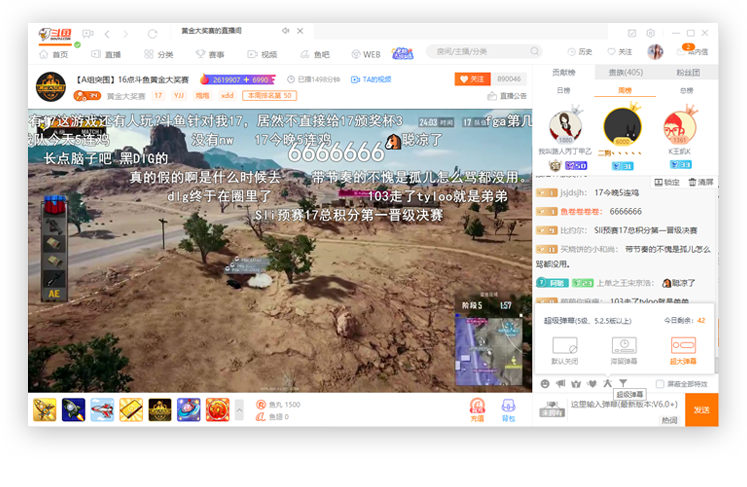
Task: Close the 黄金大奖赛的直播间 tab
Action: click(300, 31)
